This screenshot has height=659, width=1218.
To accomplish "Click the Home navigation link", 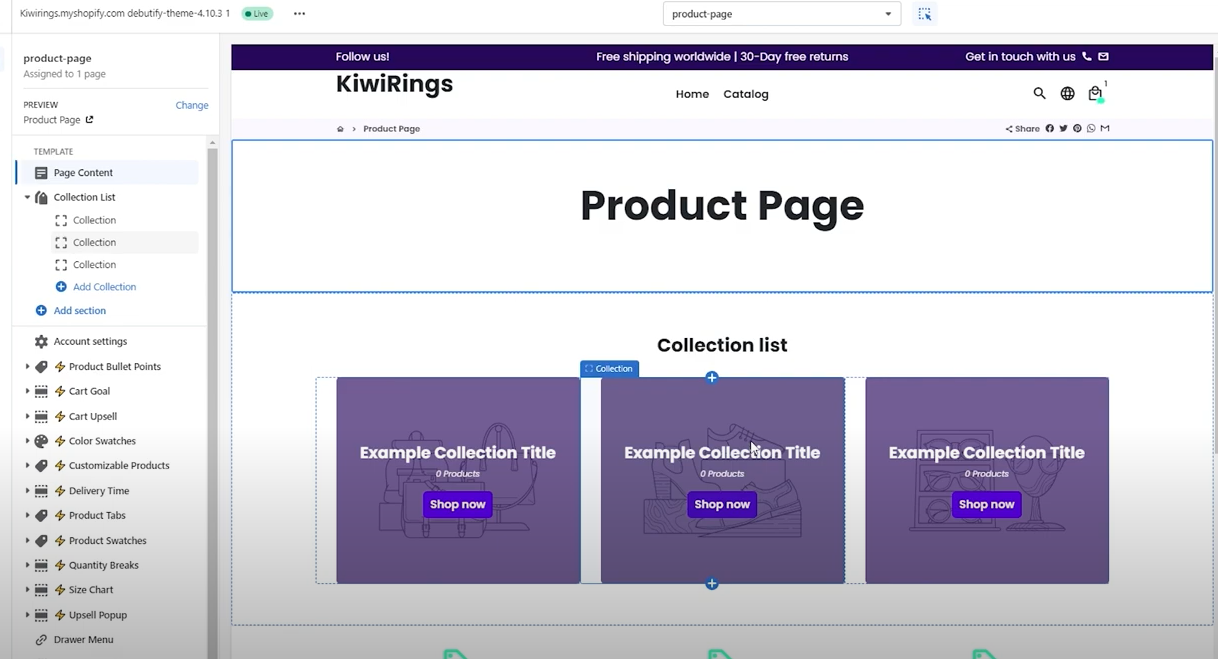I will (x=692, y=94).
